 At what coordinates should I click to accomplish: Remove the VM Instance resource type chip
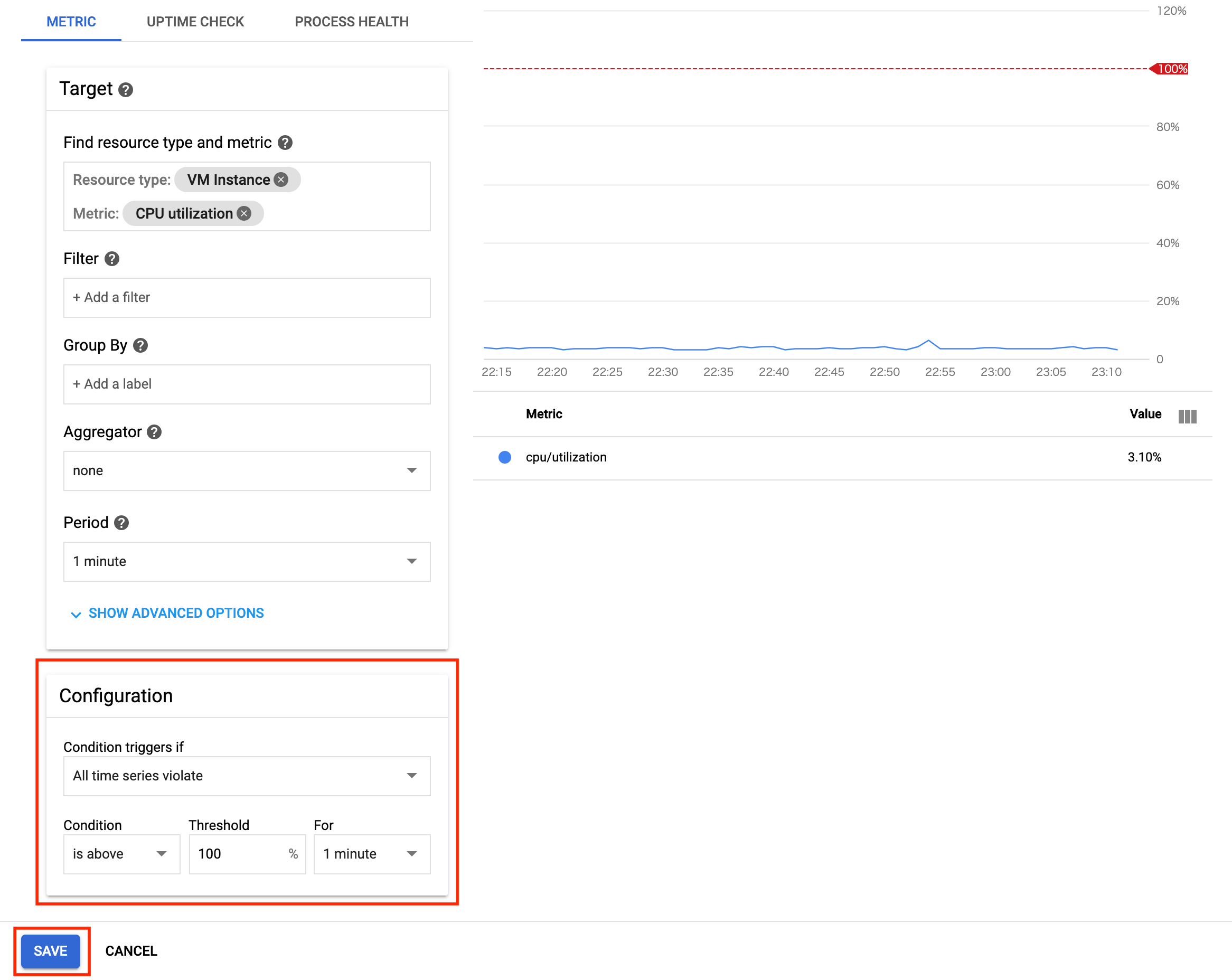(x=281, y=180)
